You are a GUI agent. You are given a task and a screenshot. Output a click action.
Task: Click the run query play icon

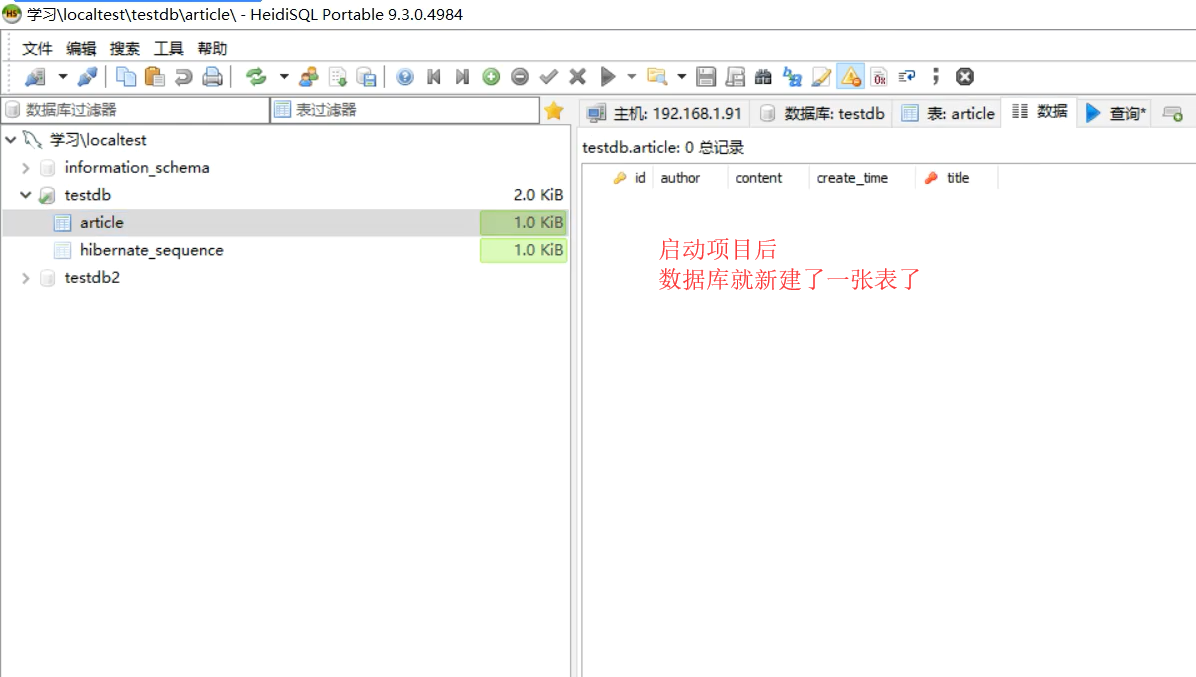click(x=608, y=77)
